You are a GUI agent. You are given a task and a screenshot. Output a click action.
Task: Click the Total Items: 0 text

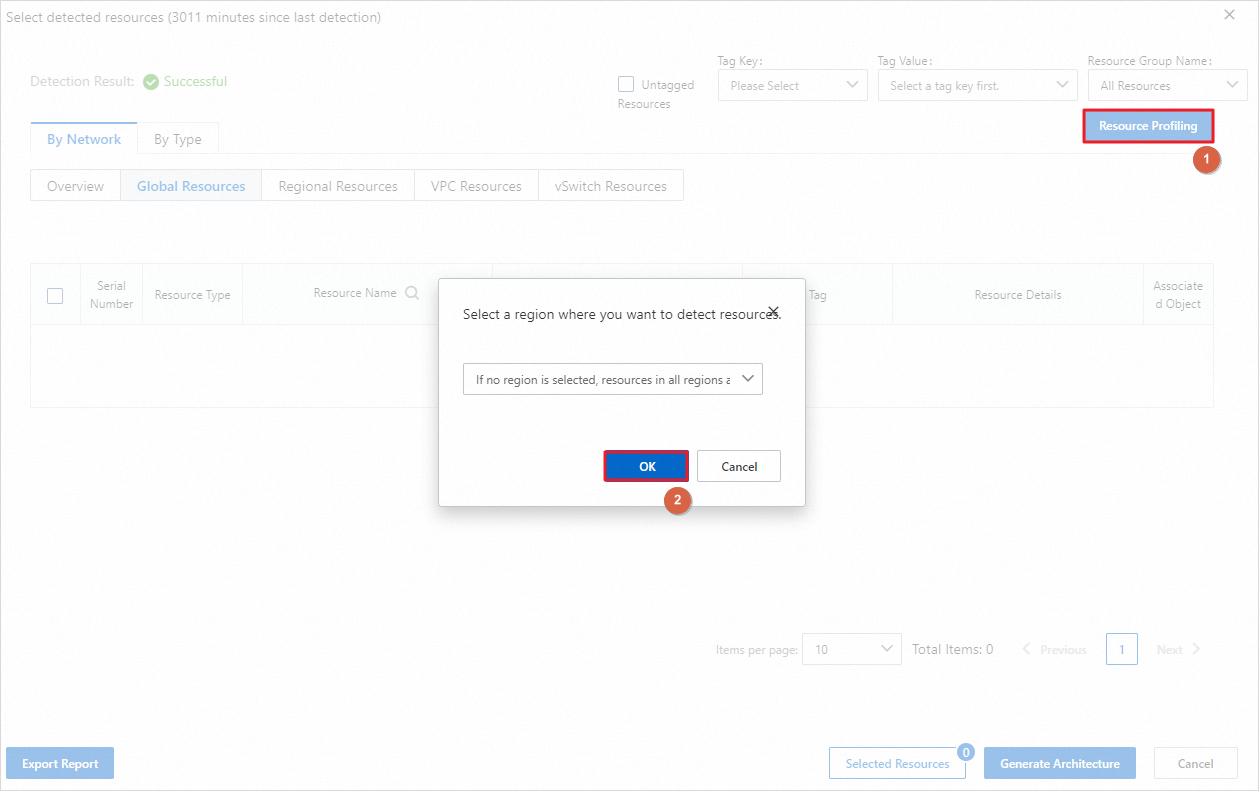[952, 649]
